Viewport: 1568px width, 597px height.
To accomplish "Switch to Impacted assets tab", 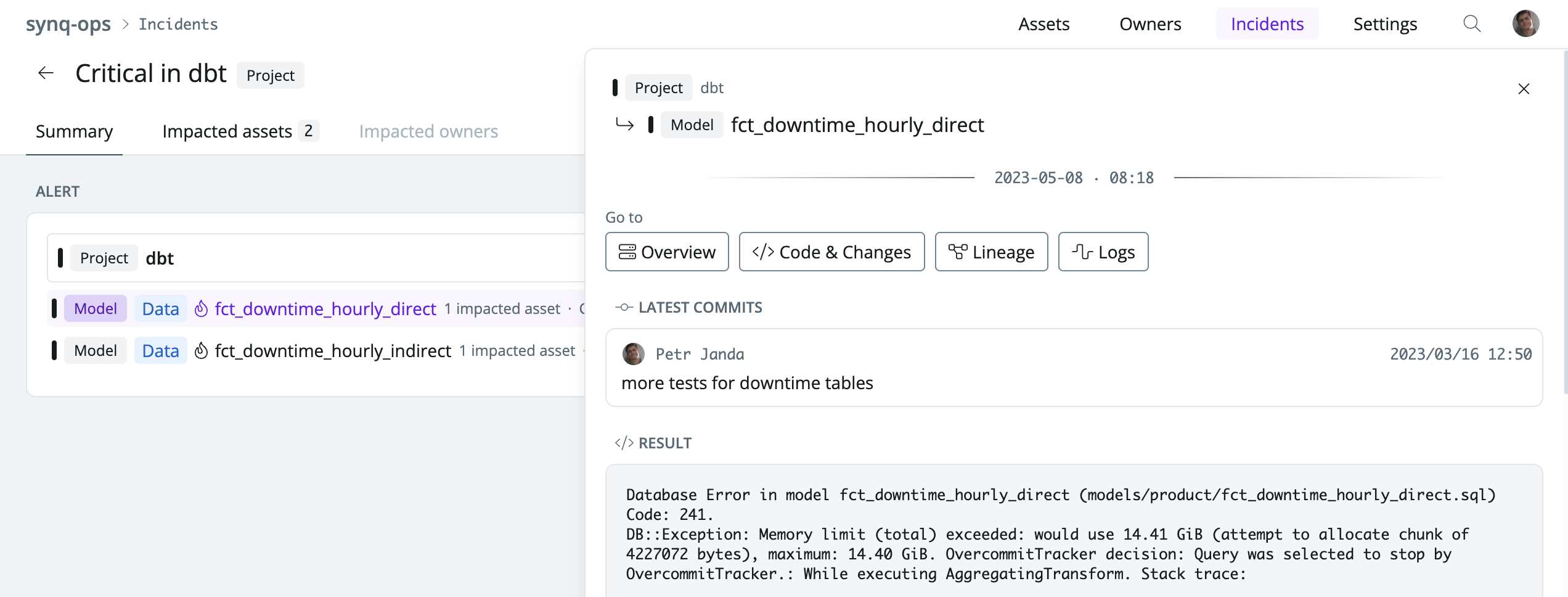I will tap(240, 131).
